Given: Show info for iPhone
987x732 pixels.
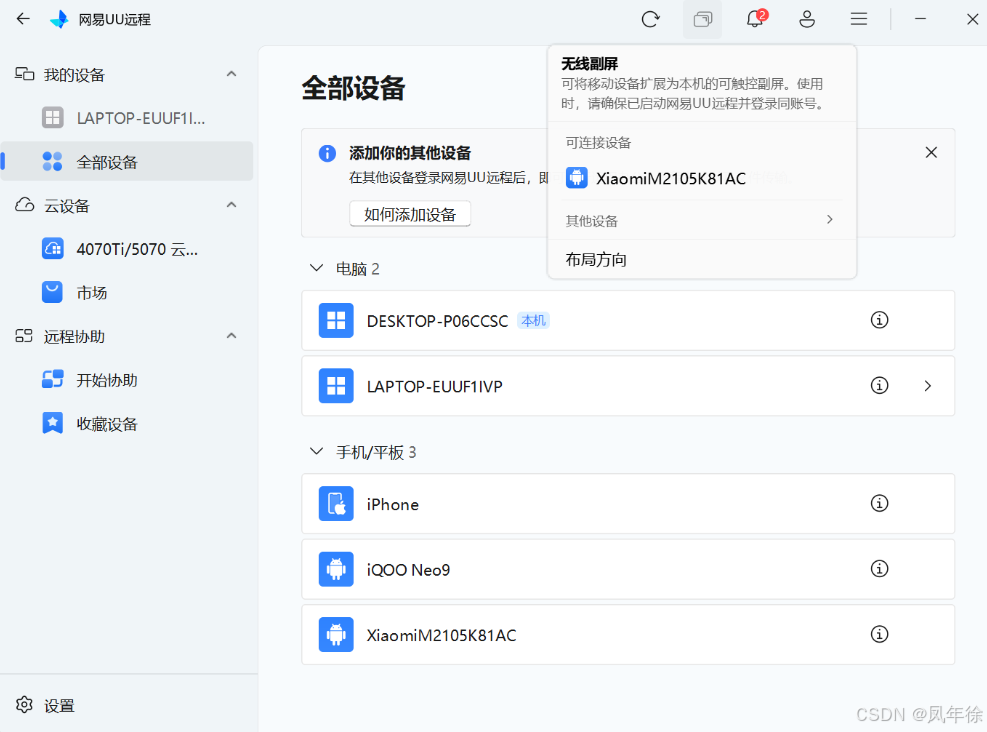Looking at the screenshot, I should coord(879,503).
